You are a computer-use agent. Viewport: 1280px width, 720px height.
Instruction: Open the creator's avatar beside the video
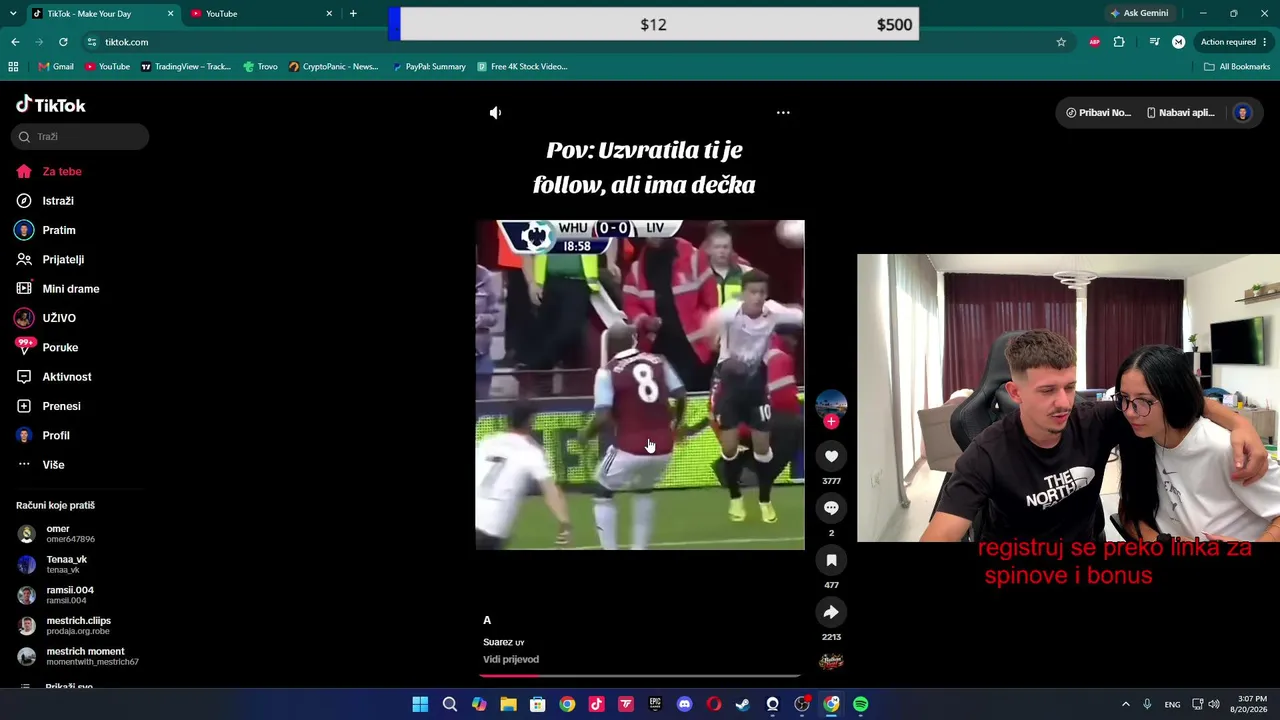[x=831, y=403]
